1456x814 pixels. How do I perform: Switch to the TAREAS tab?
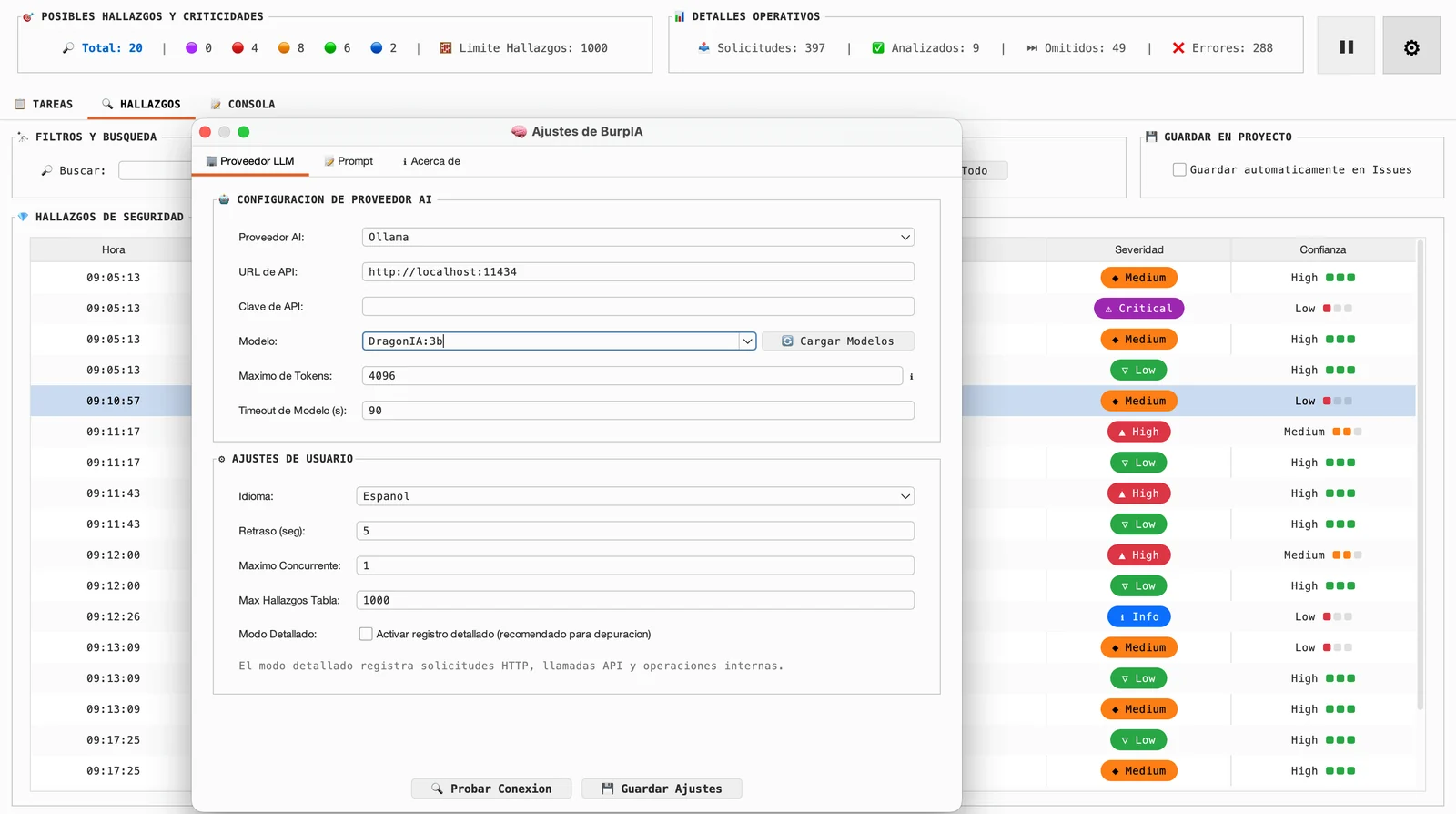[x=45, y=104]
